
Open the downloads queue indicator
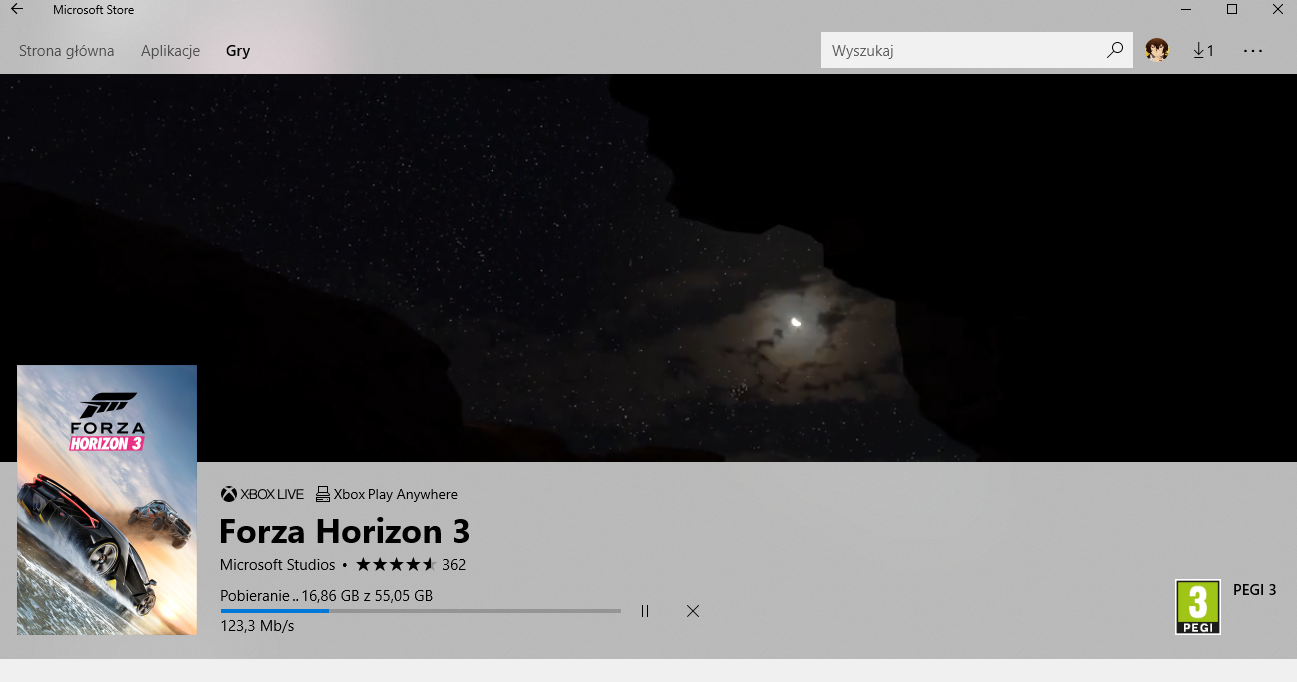pyautogui.click(x=1203, y=50)
